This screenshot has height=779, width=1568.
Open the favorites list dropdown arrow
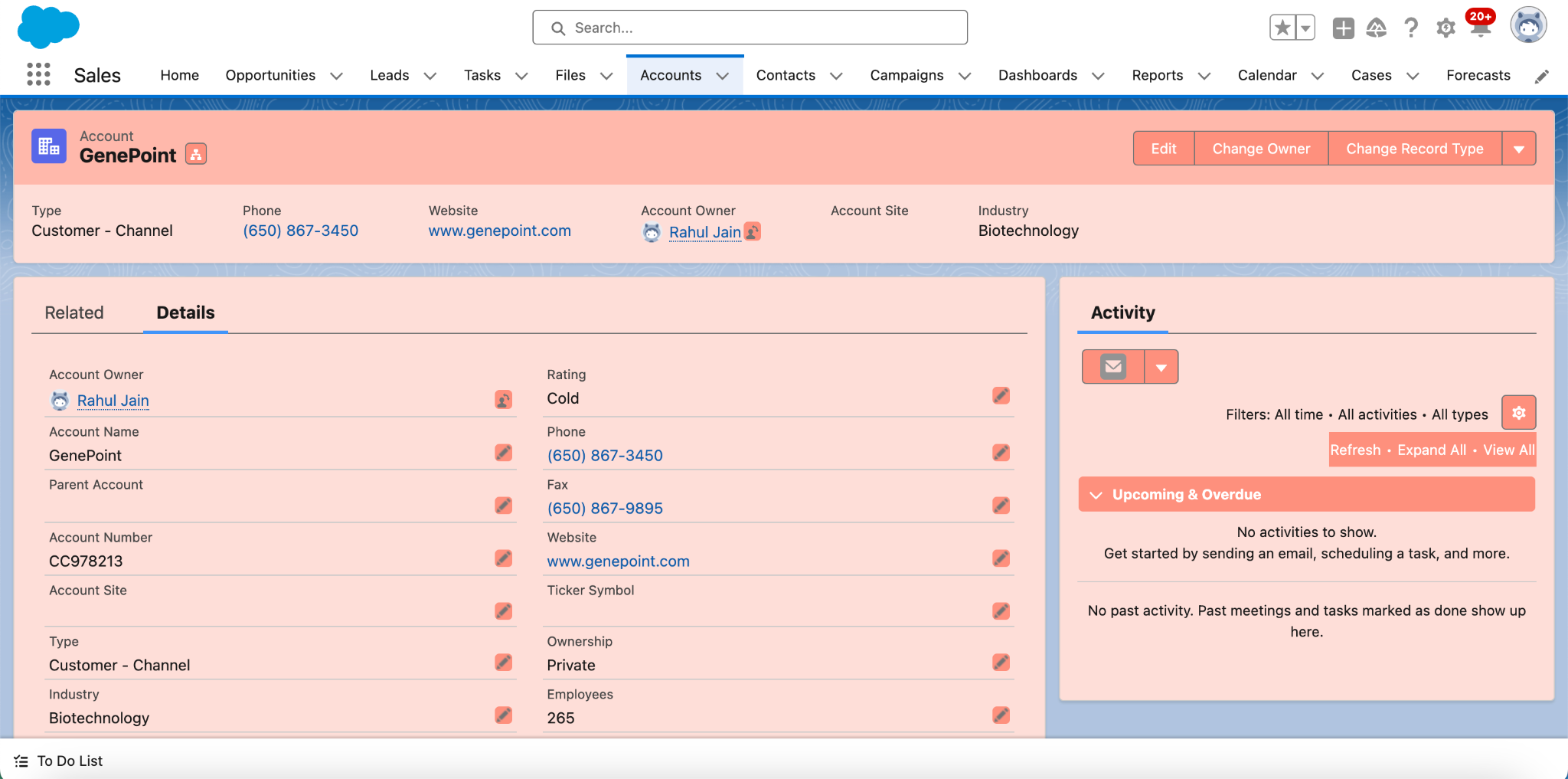click(1305, 28)
